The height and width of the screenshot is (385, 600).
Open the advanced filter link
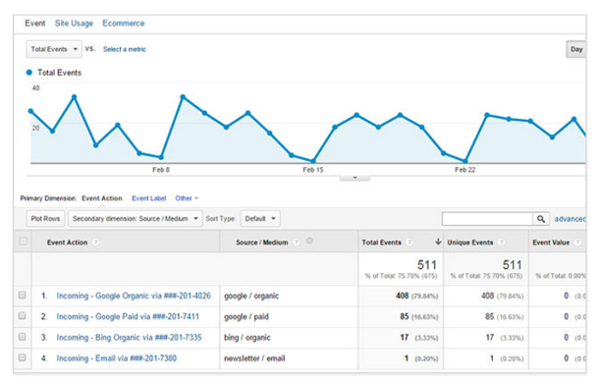tap(570, 219)
